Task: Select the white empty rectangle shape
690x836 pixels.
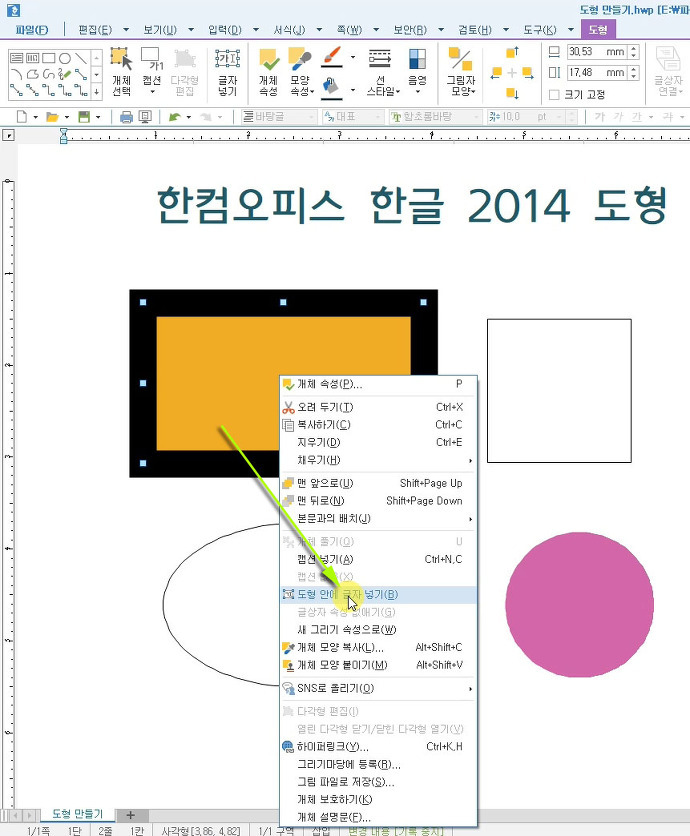Action: [559, 391]
